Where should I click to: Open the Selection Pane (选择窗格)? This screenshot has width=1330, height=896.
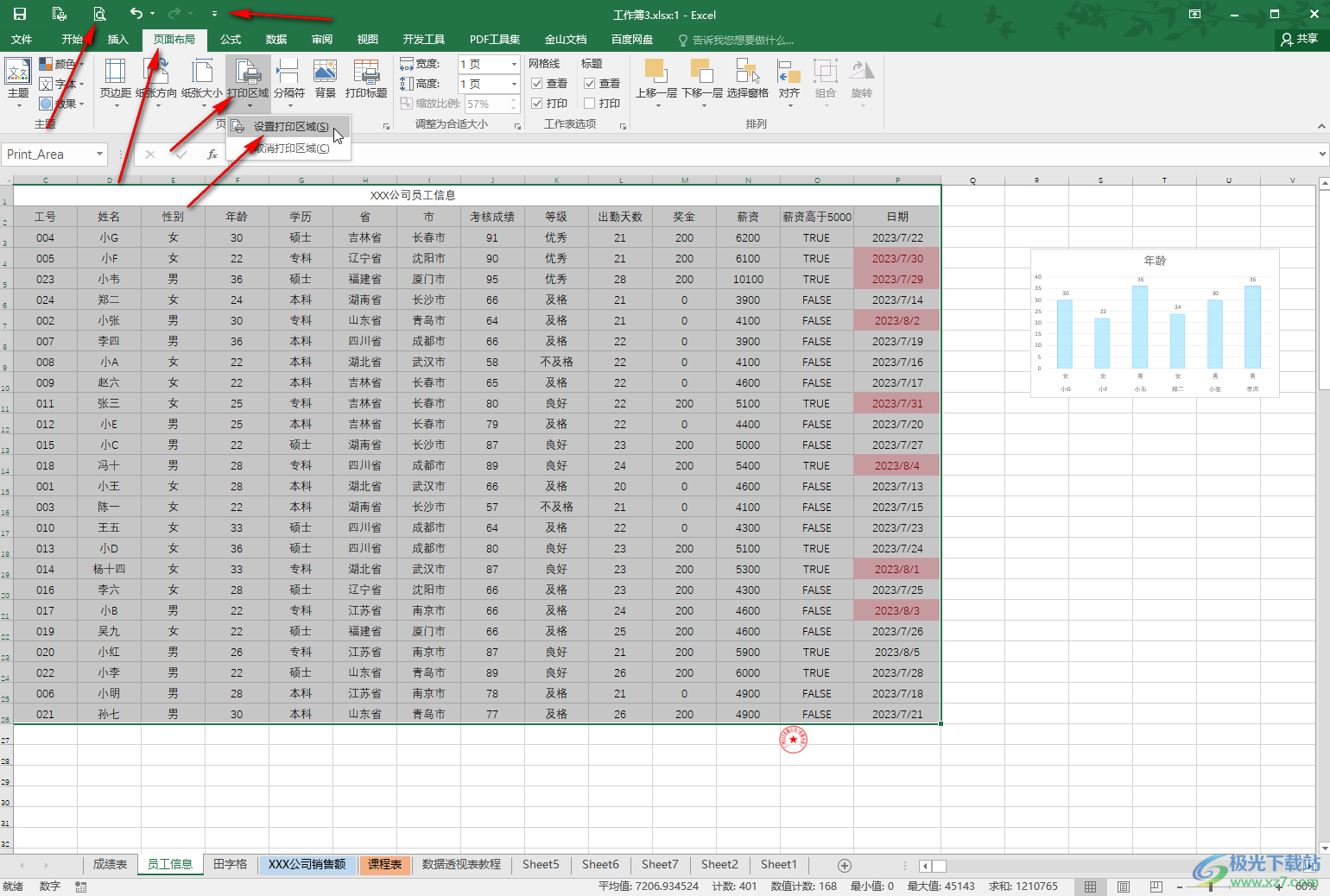point(748,79)
